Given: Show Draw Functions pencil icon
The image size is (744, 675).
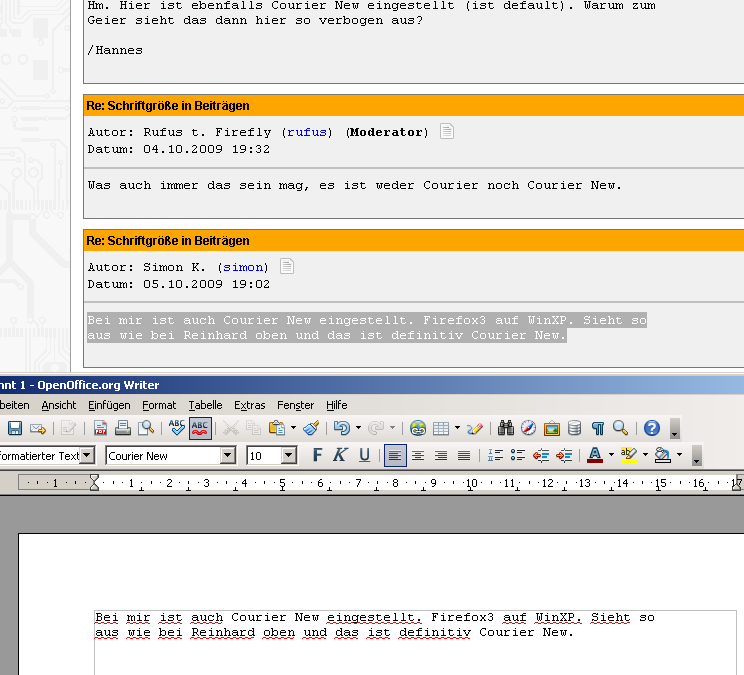Looking at the screenshot, I should 474,428.
